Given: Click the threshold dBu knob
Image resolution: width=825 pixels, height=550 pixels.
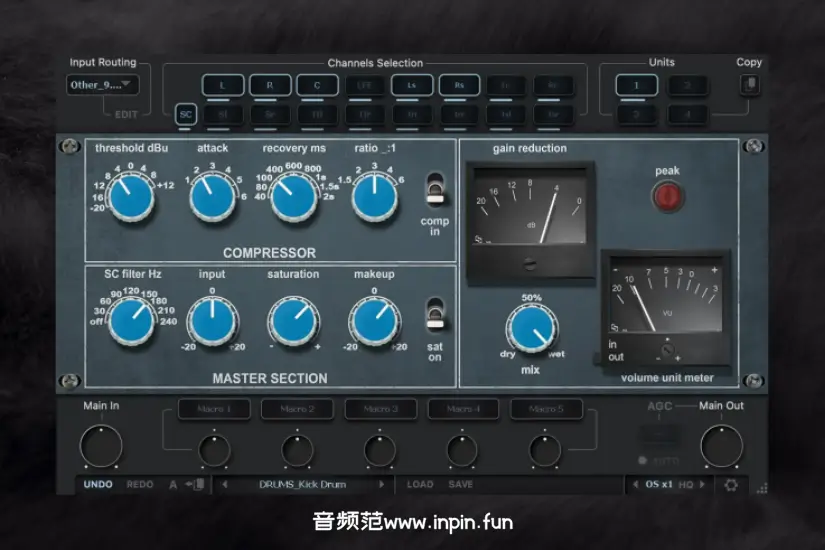Looking at the screenshot, I should pyautogui.click(x=130, y=197).
